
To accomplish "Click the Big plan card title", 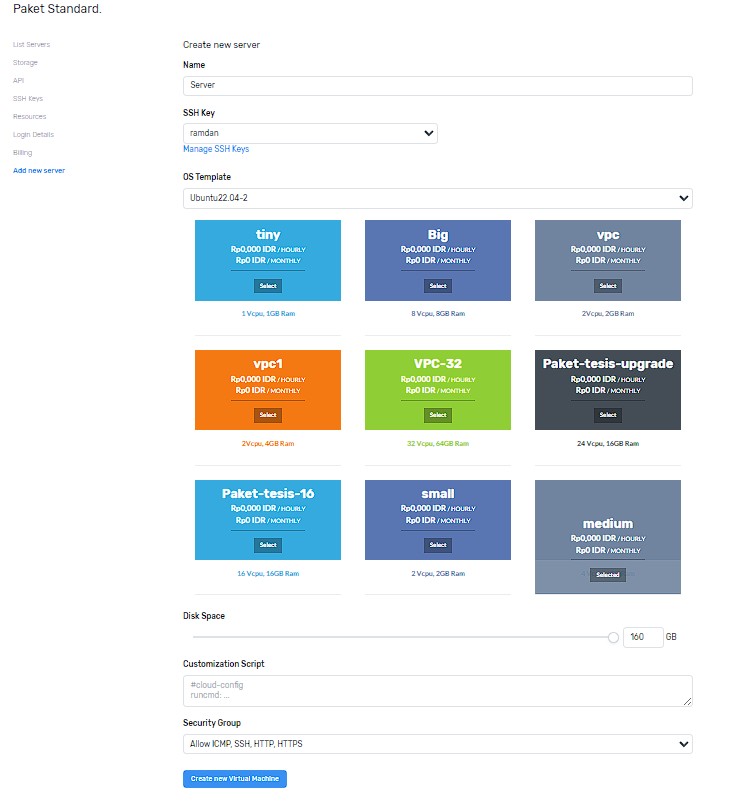I will pyautogui.click(x=438, y=235).
